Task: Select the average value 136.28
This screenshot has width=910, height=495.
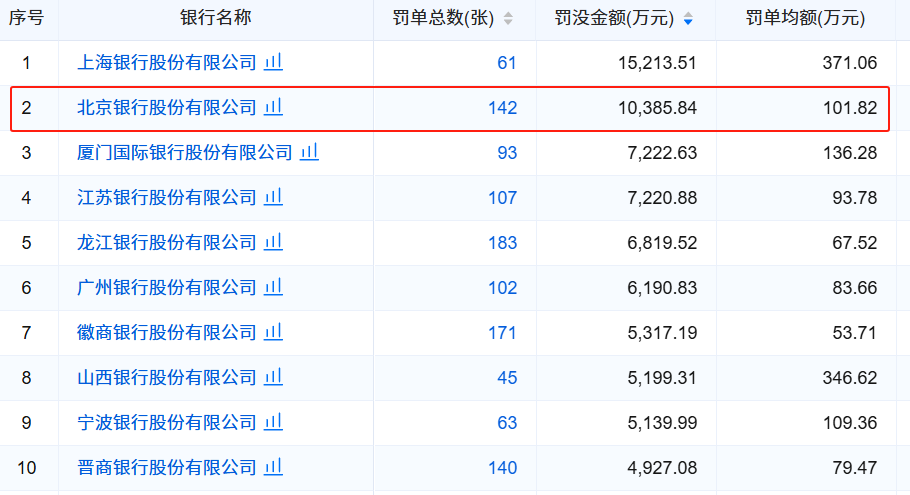Action: click(850, 153)
